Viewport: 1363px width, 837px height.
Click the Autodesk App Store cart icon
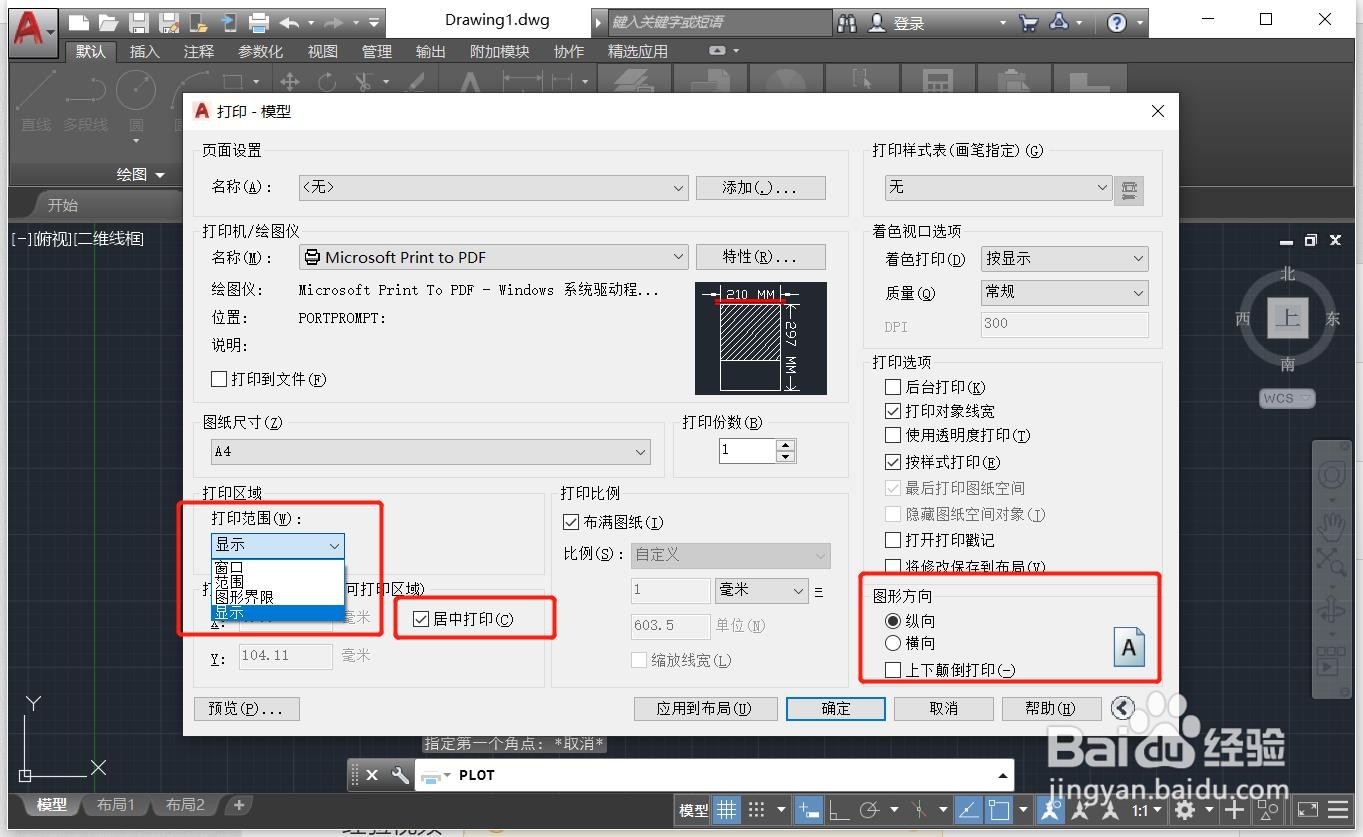[x=1028, y=22]
